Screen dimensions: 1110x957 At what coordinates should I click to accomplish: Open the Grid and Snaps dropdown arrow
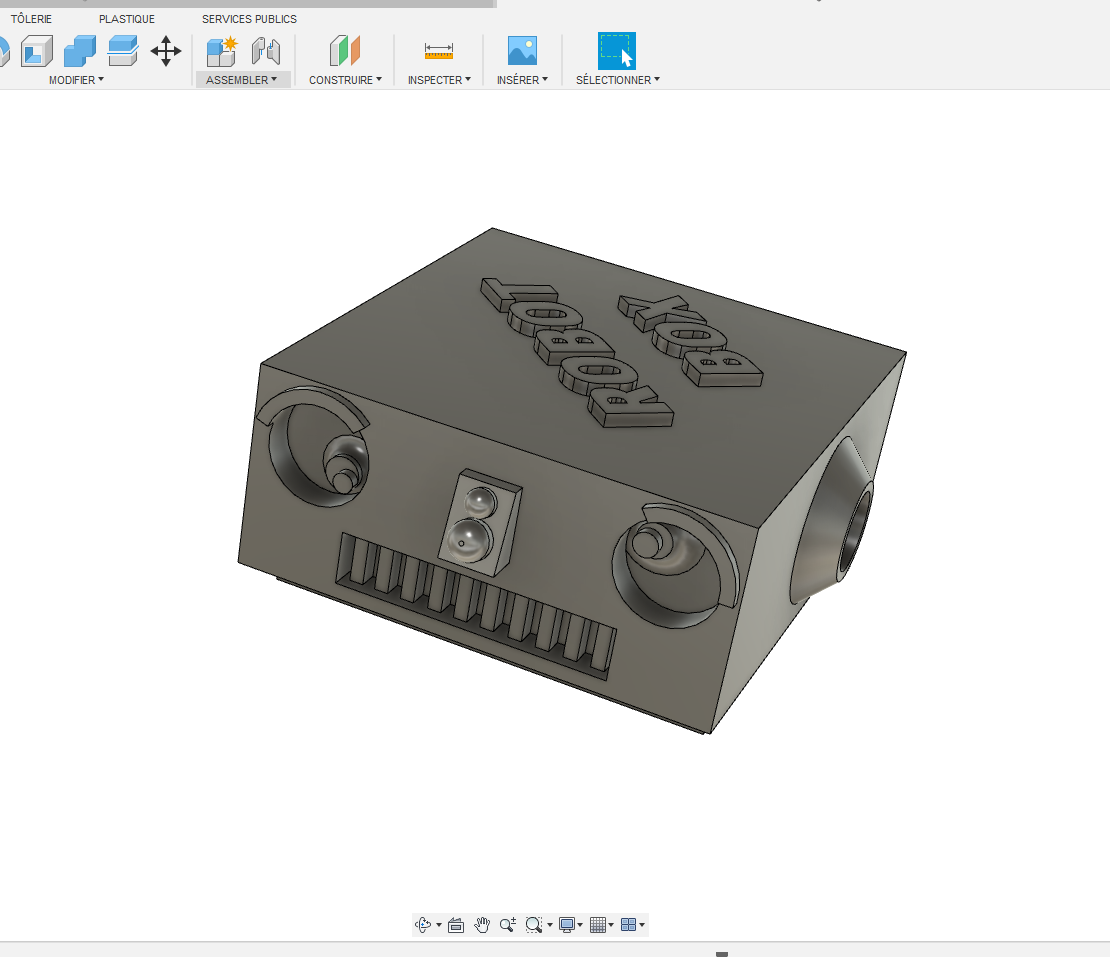coord(611,925)
